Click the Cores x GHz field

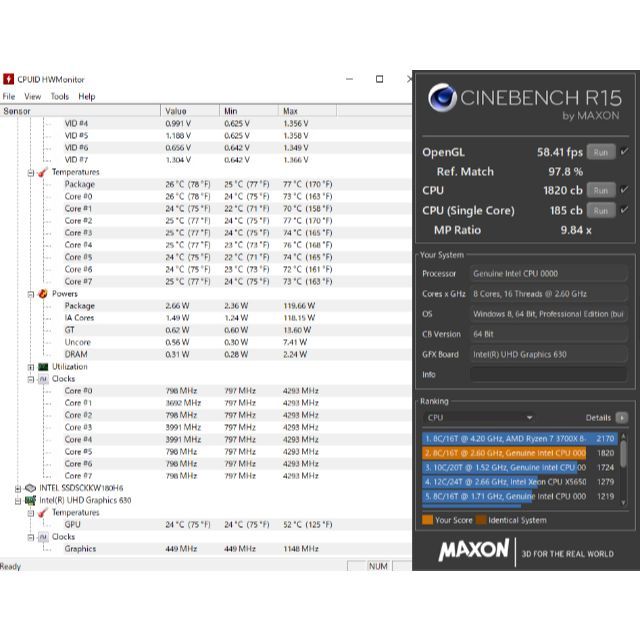click(x=549, y=293)
